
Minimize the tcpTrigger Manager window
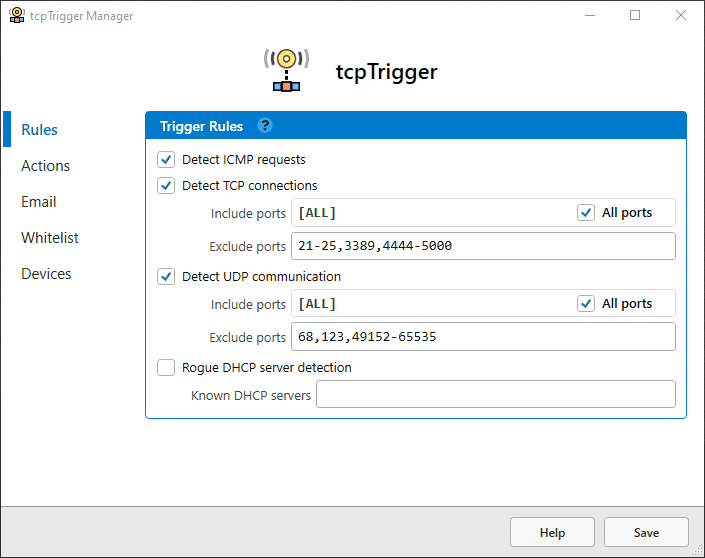(590, 15)
